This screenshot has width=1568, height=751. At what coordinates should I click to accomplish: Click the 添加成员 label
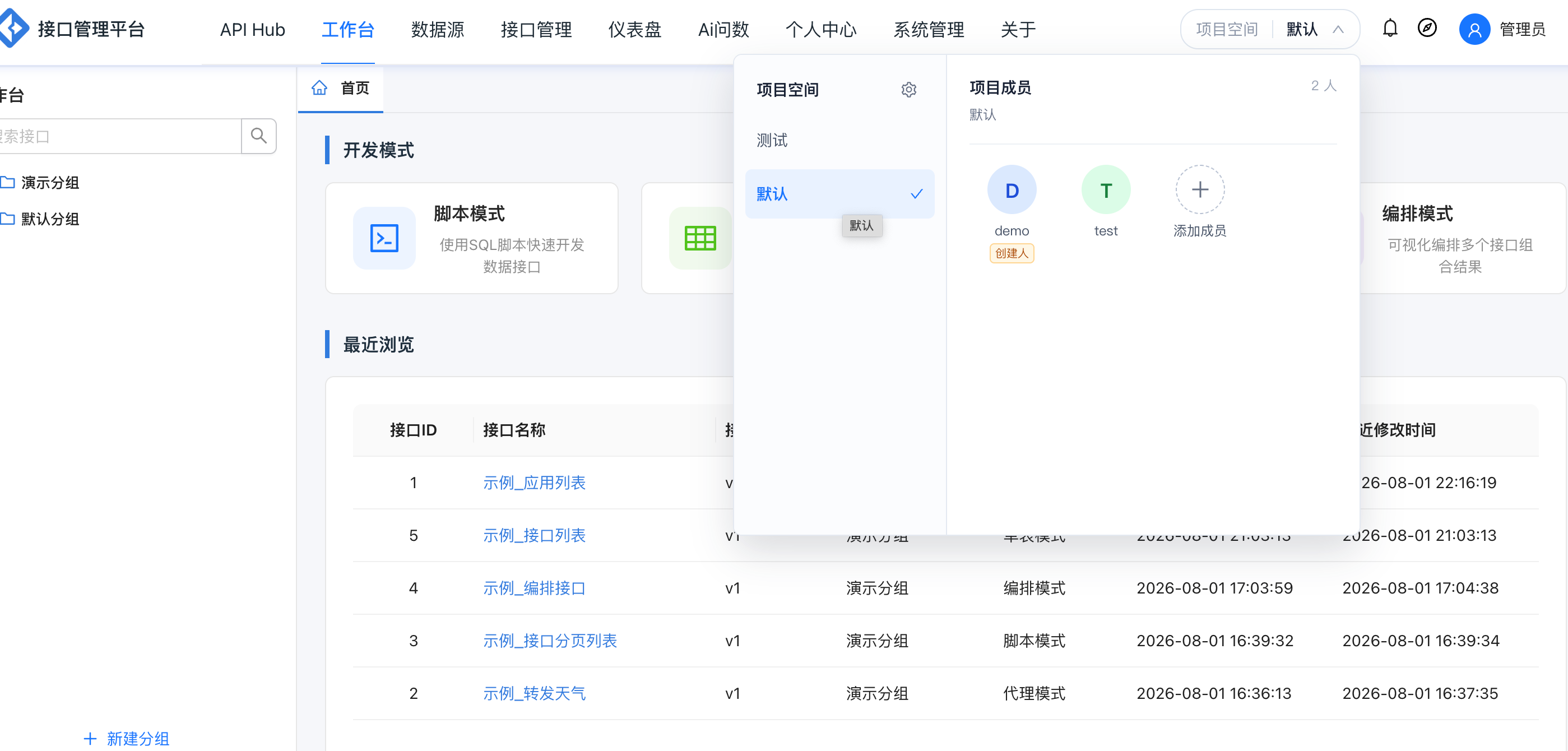[x=1200, y=231]
